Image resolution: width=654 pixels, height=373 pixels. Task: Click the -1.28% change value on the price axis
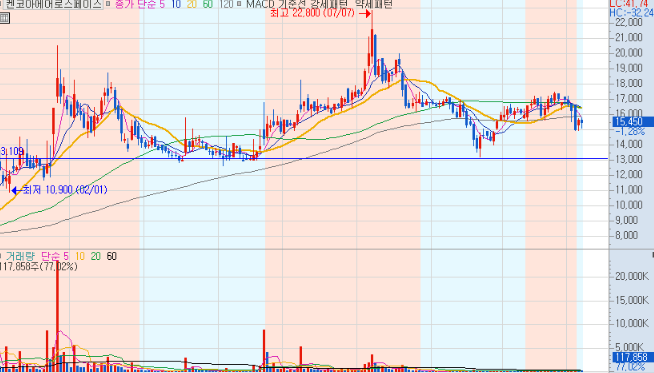click(630, 131)
